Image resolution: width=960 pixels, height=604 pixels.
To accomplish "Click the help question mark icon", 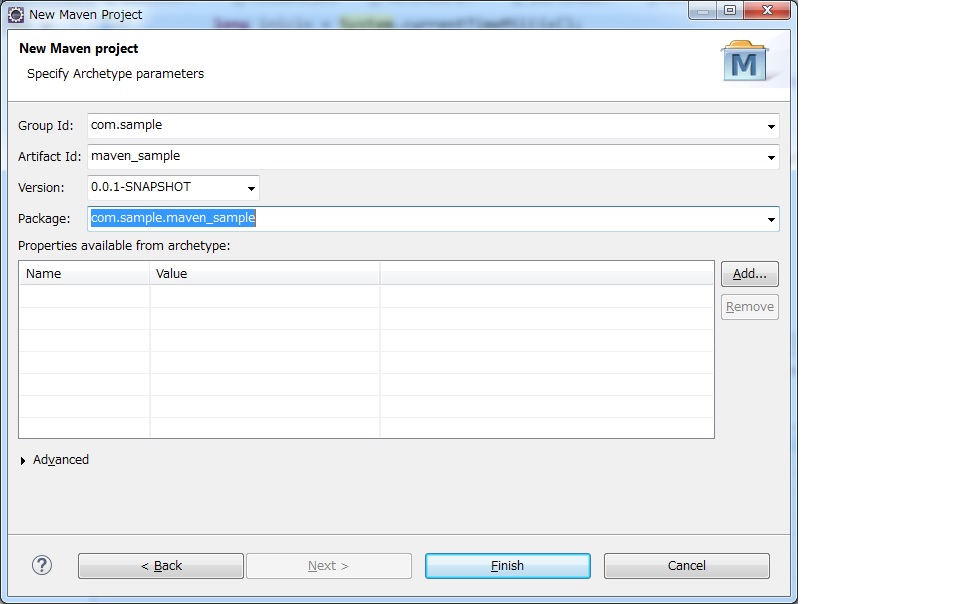I will (42, 565).
